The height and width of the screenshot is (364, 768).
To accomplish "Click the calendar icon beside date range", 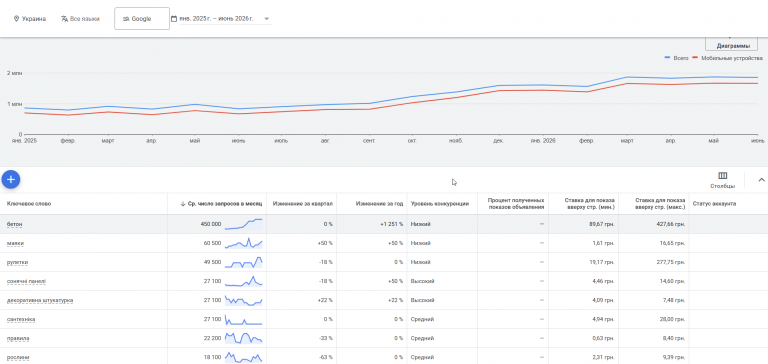I will pyautogui.click(x=174, y=19).
